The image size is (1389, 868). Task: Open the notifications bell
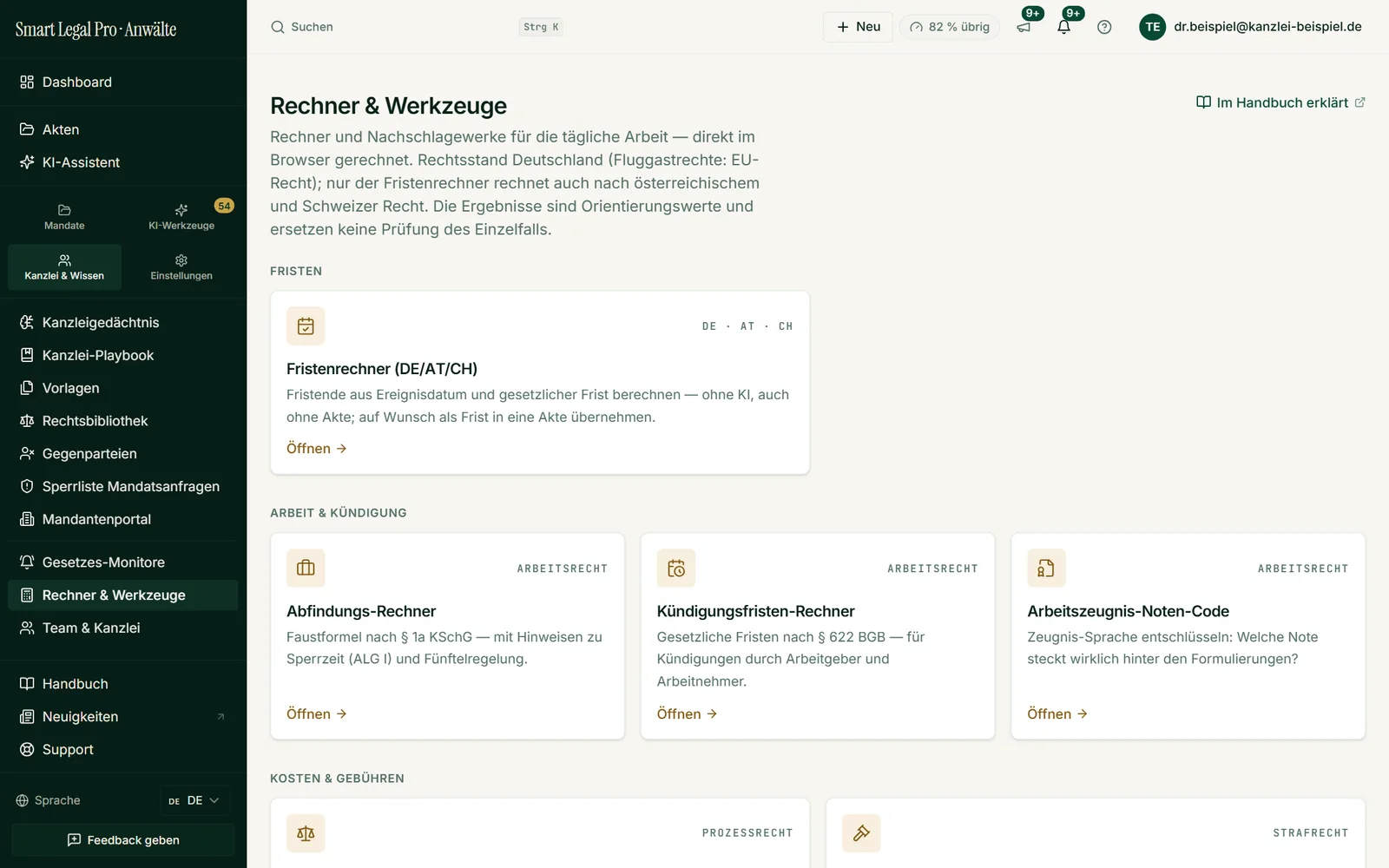[x=1063, y=27]
